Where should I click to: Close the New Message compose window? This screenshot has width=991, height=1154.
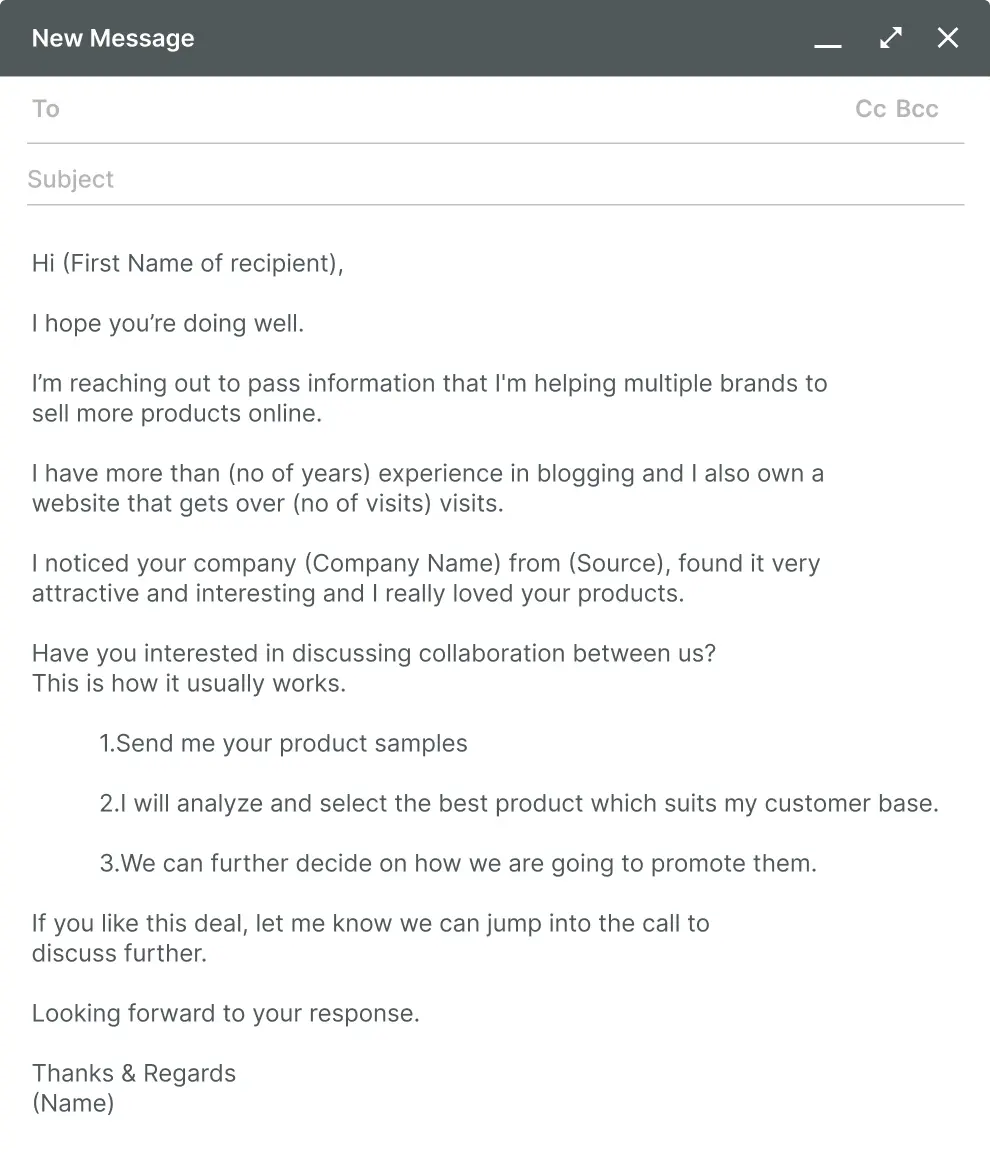947,38
